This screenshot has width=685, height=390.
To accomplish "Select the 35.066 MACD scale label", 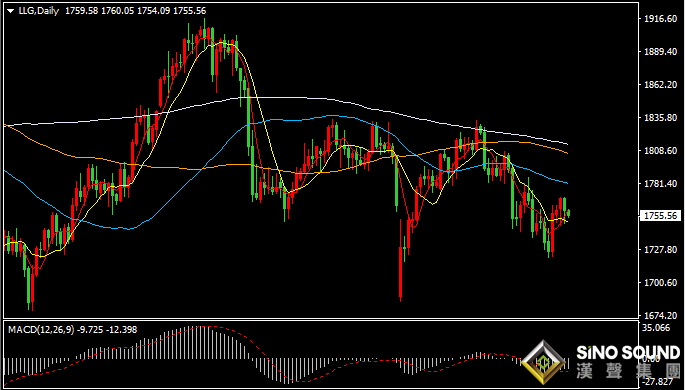I will pyautogui.click(x=657, y=328).
